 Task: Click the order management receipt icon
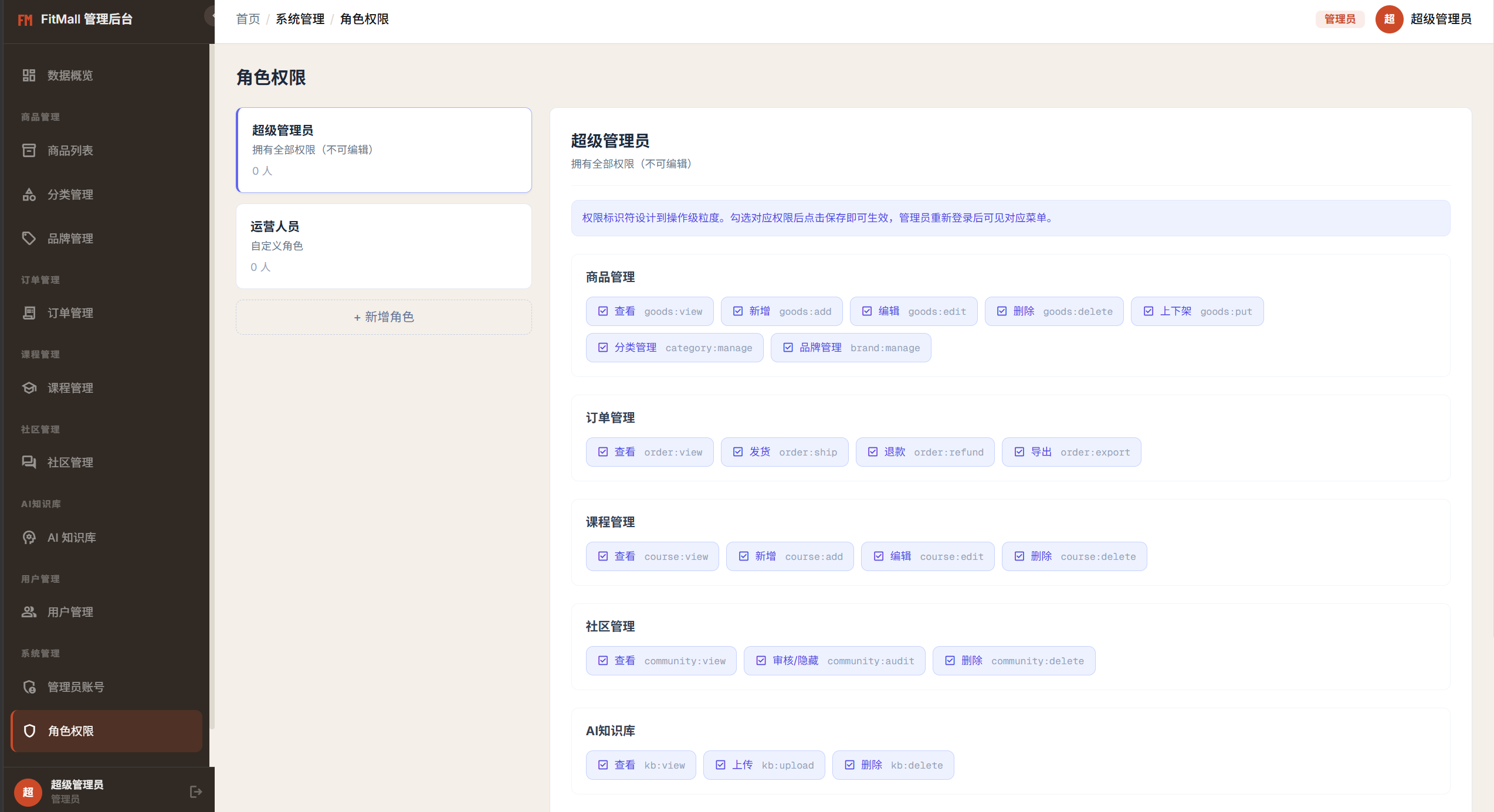click(x=29, y=312)
